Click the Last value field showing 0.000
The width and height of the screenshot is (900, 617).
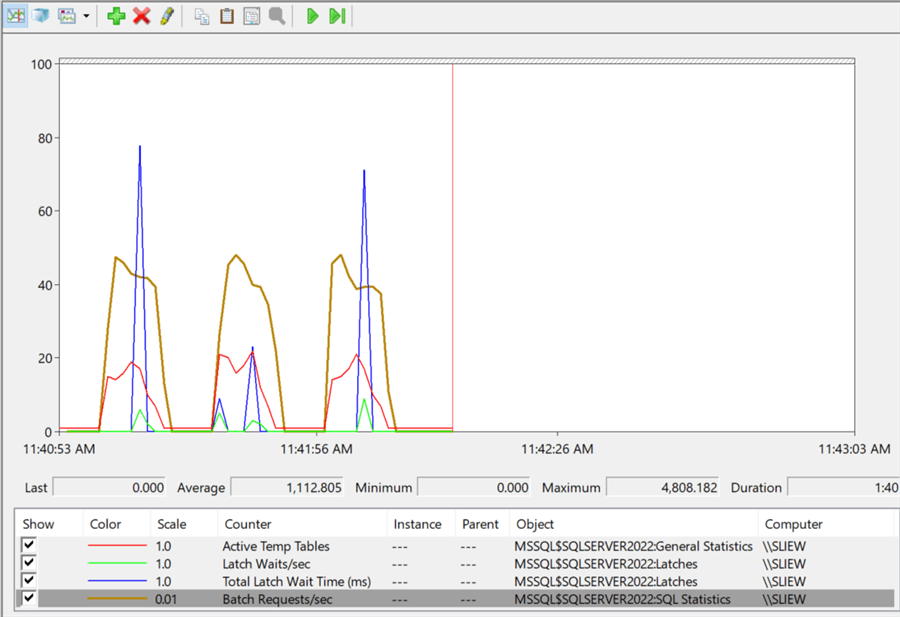109,487
